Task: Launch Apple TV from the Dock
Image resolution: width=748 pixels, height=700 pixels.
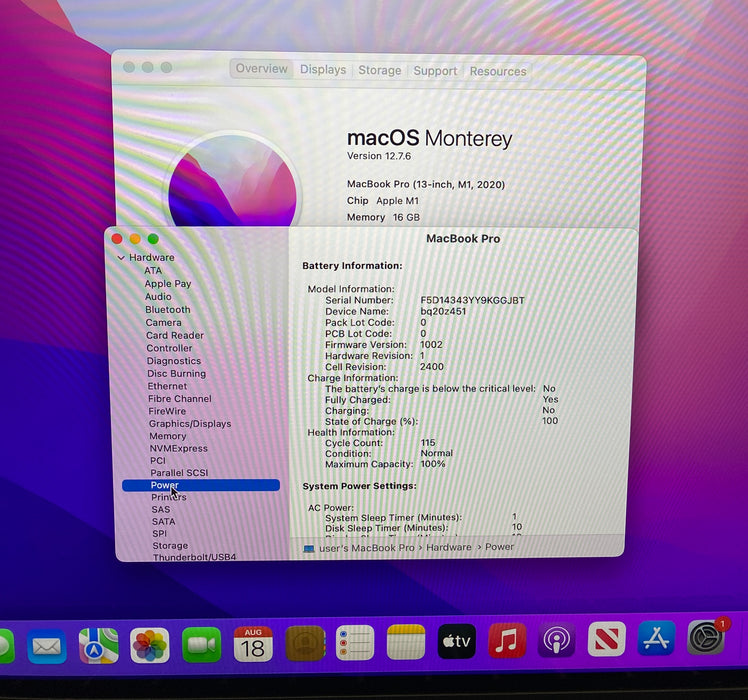Action: coord(457,641)
